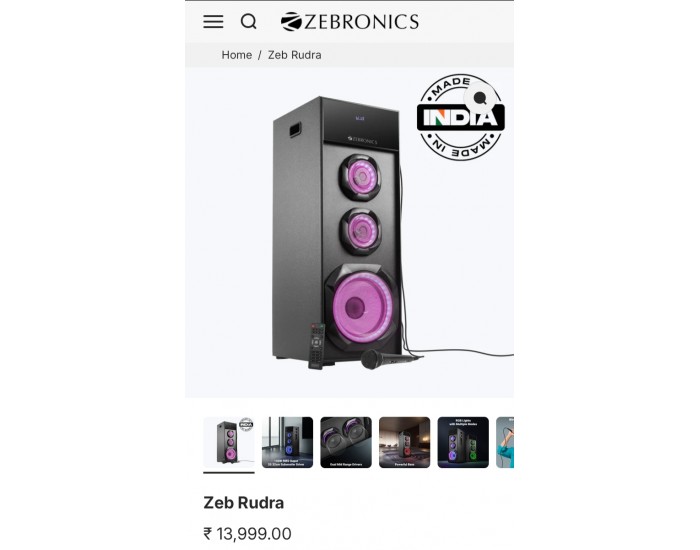The image size is (700, 550).
Task: Open the RGB Lights with Multiple Modes thumbnail
Action: (x=463, y=442)
